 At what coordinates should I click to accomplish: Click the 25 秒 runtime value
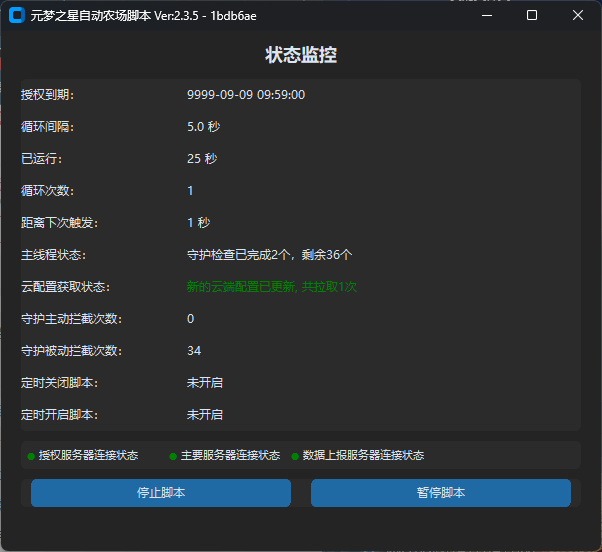coord(202,159)
